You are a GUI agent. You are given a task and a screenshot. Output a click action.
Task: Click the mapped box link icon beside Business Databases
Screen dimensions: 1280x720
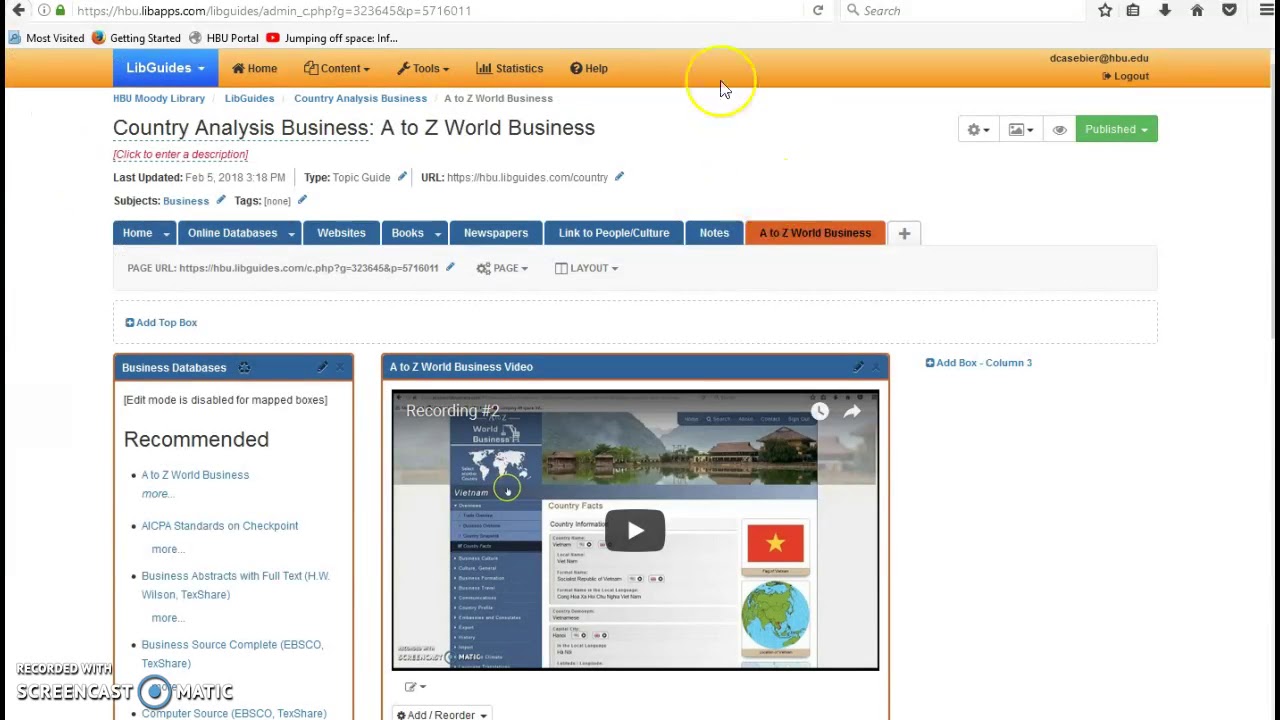pos(244,367)
